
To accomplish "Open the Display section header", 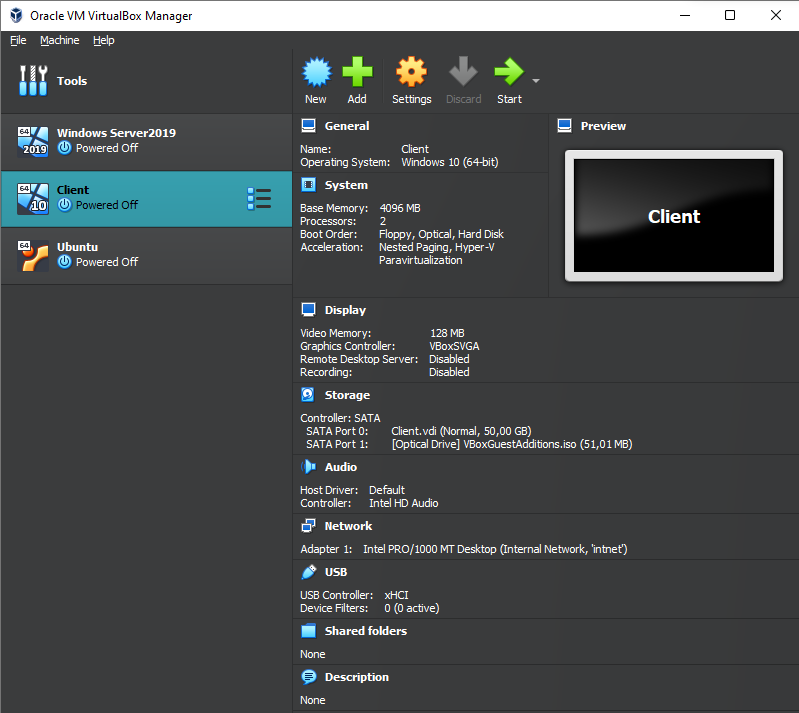I will 345,310.
